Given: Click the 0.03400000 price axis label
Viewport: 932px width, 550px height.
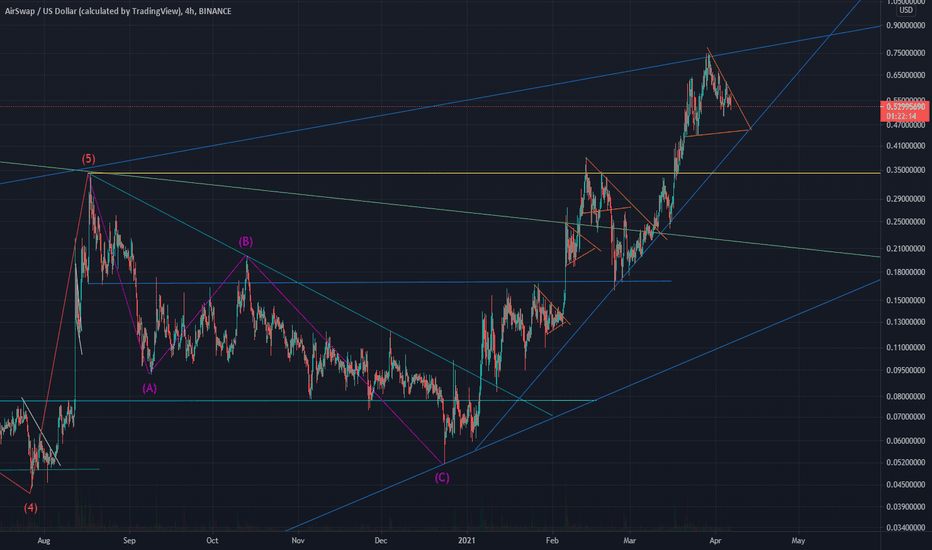Looking at the screenshot, I should 905,527.
